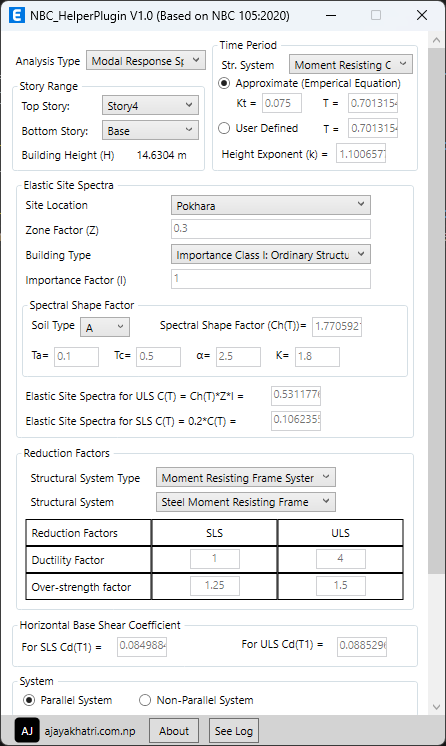Select the User Defined time period option

coord(224,128)
